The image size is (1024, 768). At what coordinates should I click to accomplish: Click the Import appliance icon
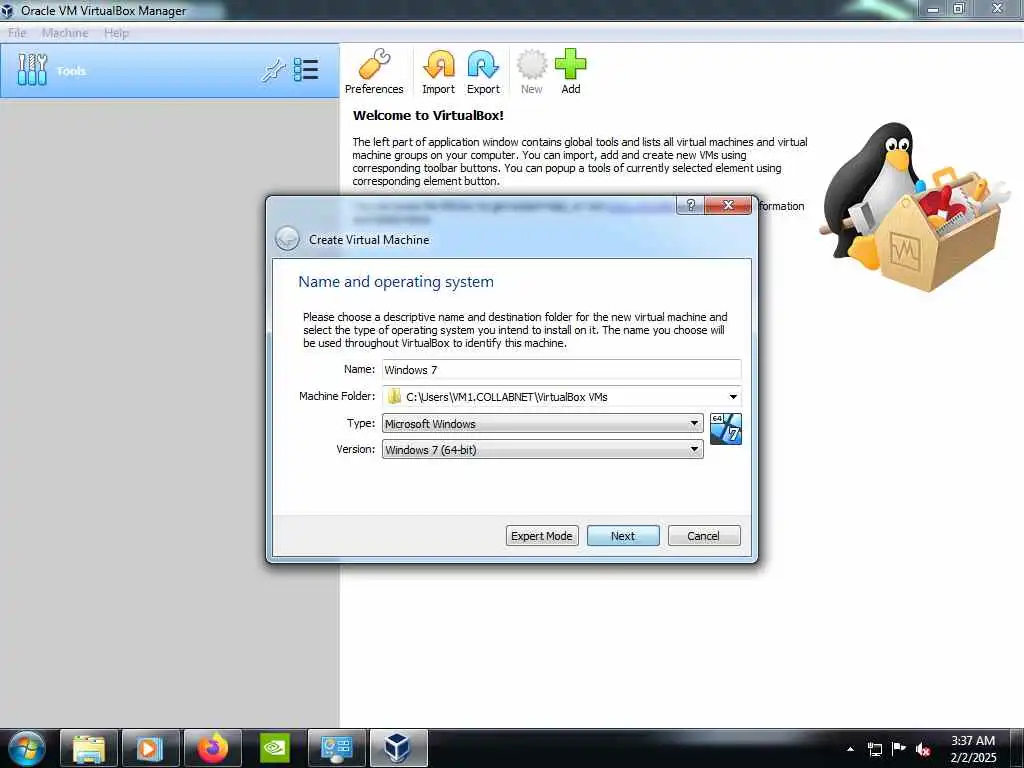coord(438,72)
